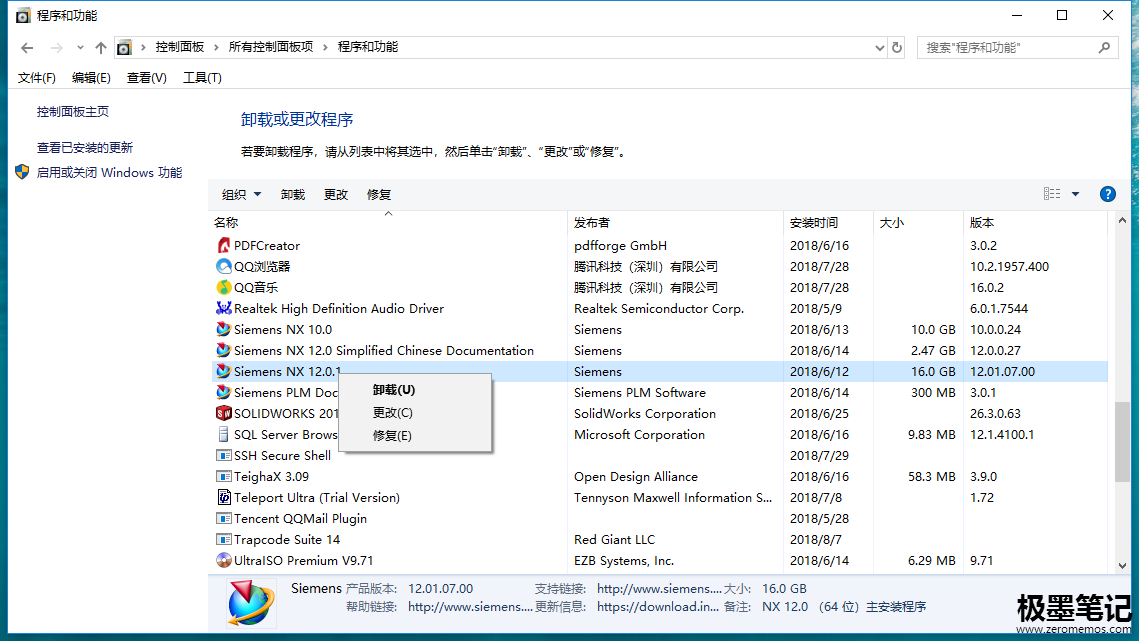Open the 组织 dropdown menu
The width and height of the screenshot is (1139, 641).
(x=241, y=195)
